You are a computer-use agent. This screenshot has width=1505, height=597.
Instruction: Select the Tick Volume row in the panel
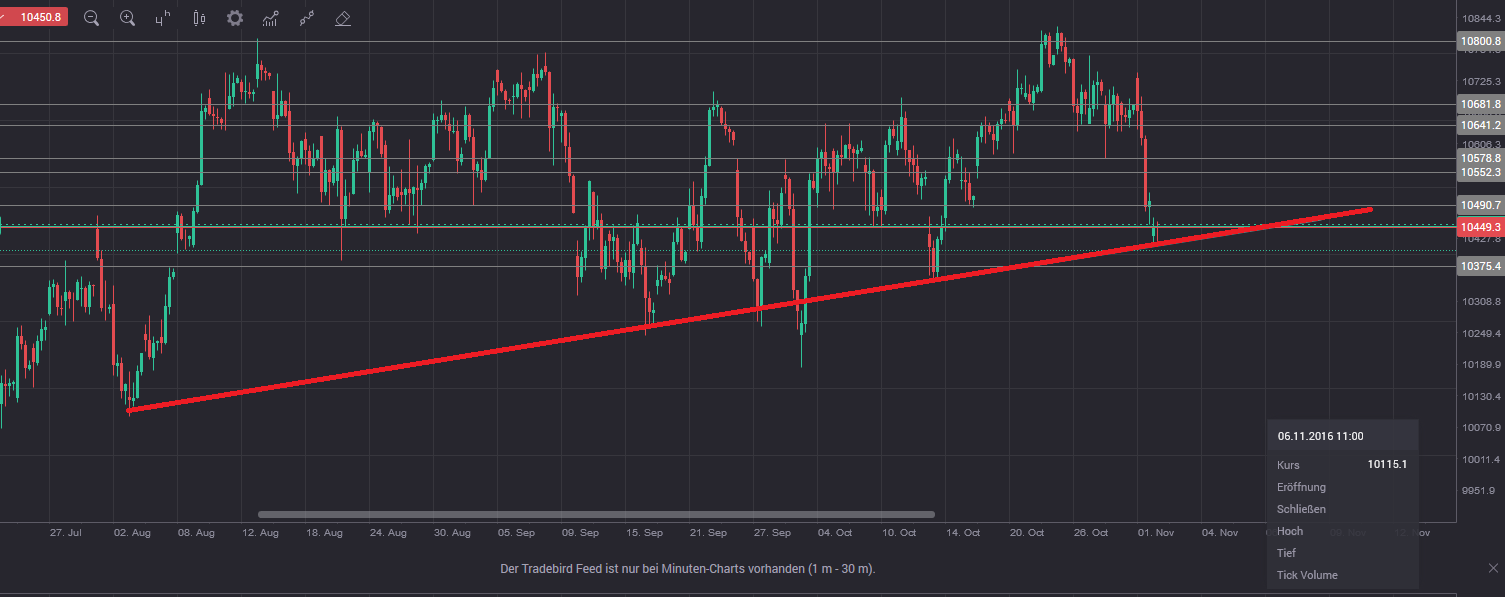click(1305, 575)
